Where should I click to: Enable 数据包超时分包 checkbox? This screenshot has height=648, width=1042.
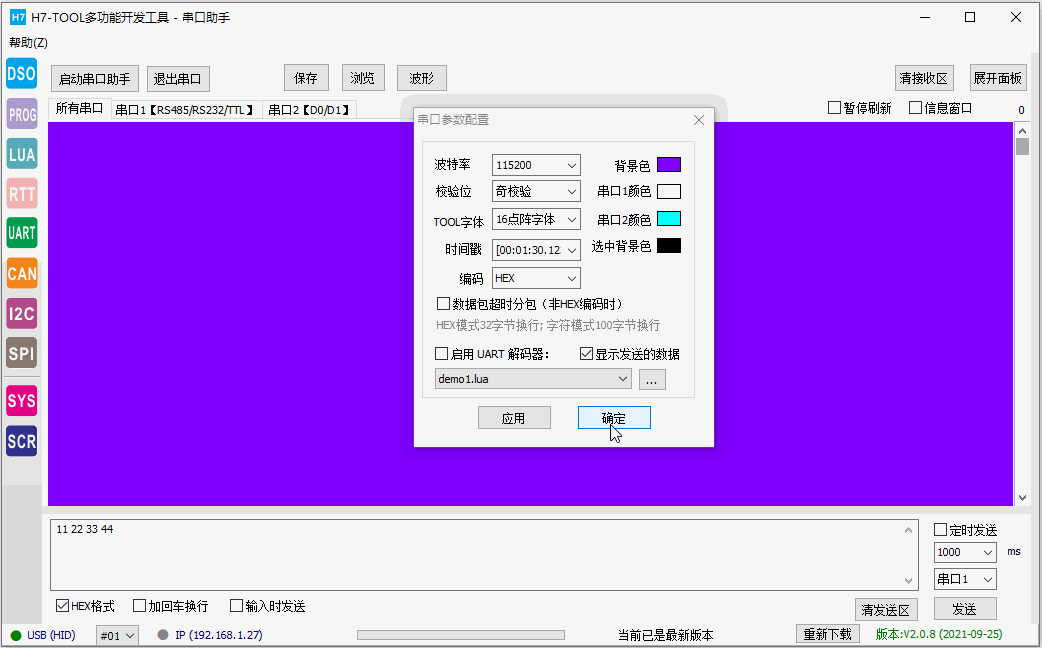point(443,304)
